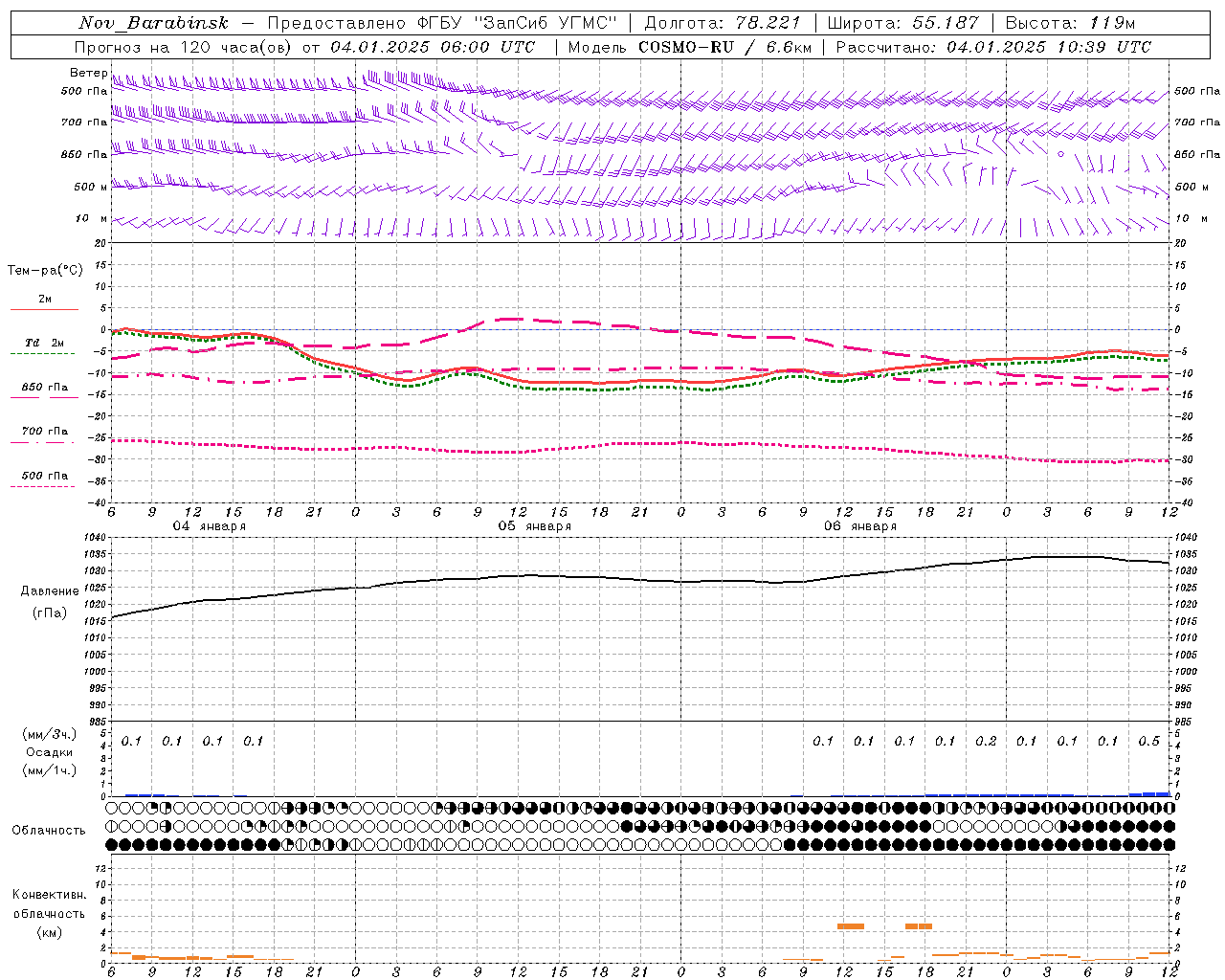This screenshot has height=980, width=1225.
Task: Click the 'Ветер' wind panel label
Action: coord(88,73)
